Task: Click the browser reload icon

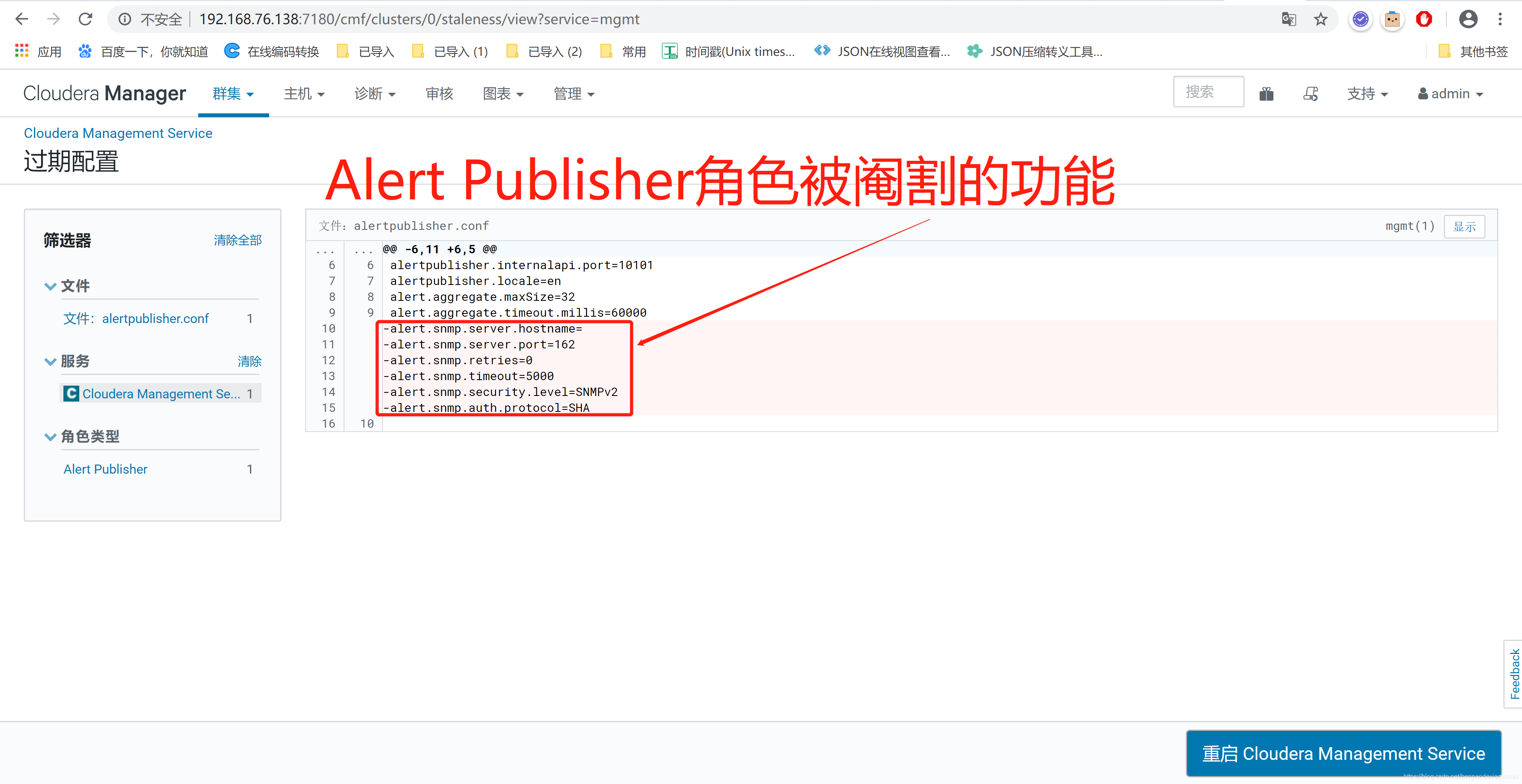Action: (x=86, y=19)
